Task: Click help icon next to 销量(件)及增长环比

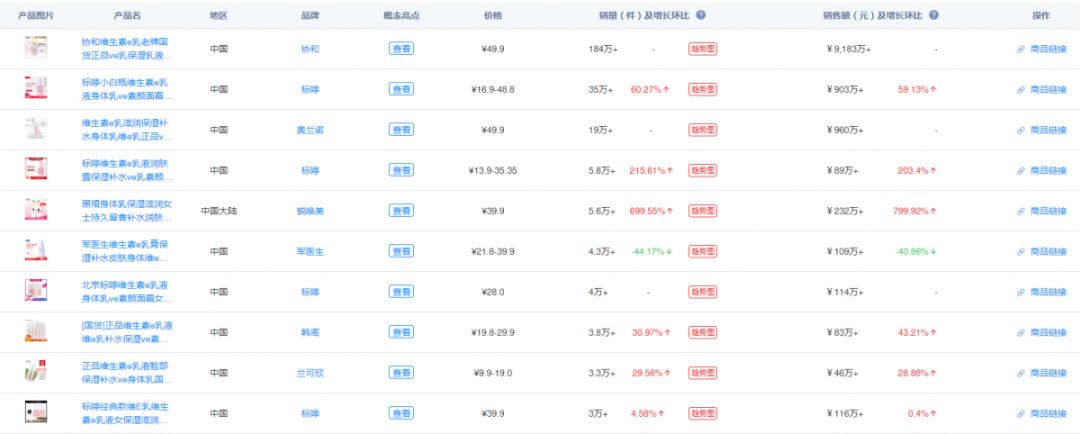Action: [700, 15]
